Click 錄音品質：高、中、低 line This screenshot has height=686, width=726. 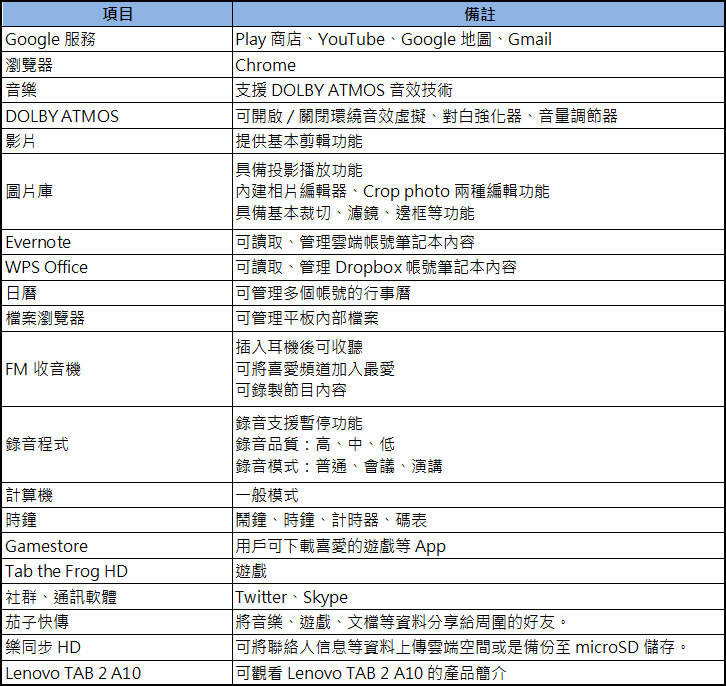coord(315,444)
